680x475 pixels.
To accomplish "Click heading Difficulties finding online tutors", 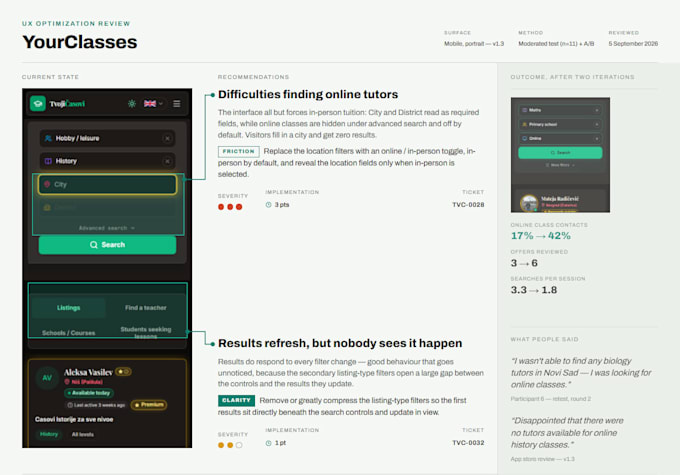I will point(308,95).
